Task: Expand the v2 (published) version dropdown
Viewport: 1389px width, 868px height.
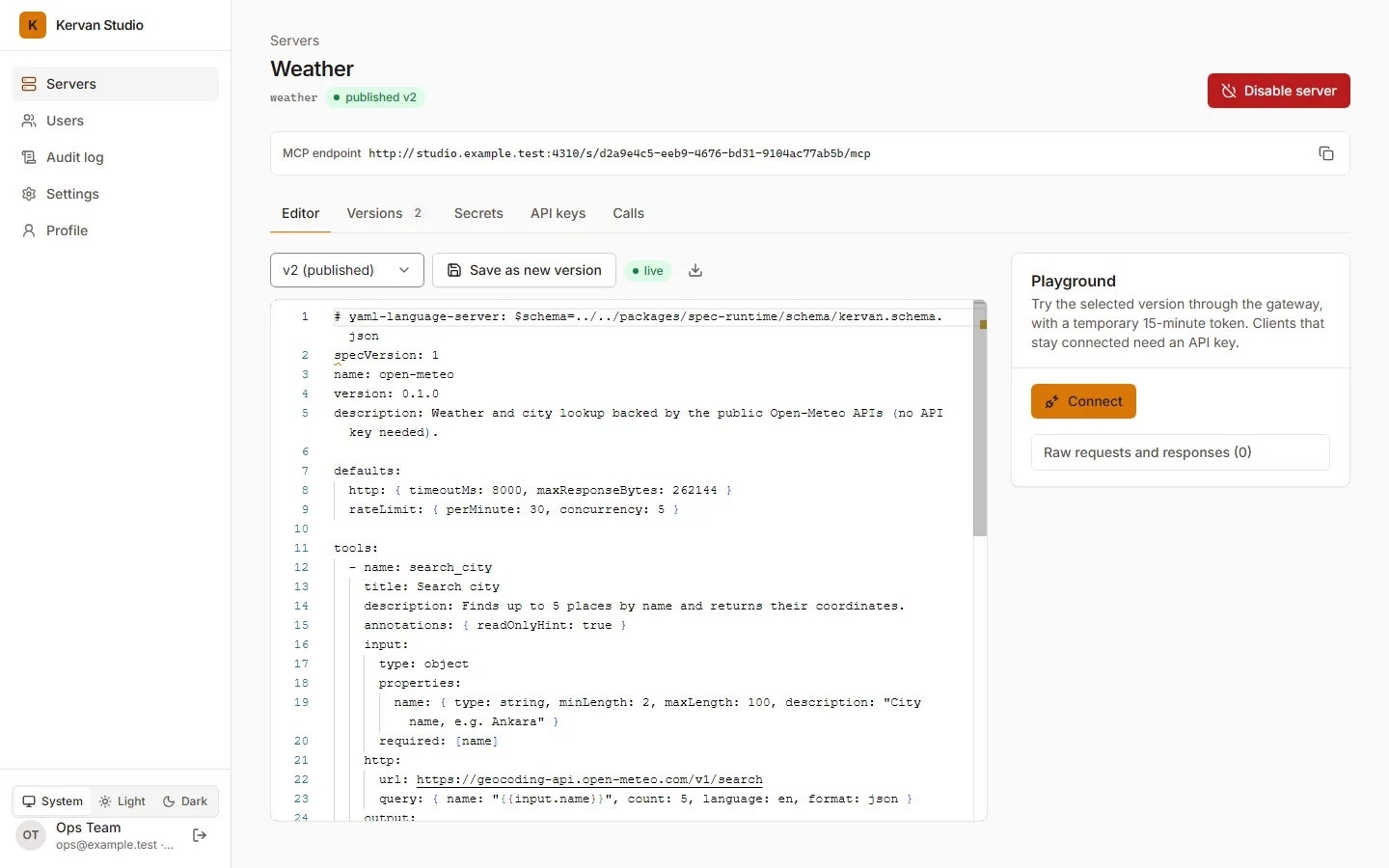Action: pyautogui.click(x=347, y=270)
